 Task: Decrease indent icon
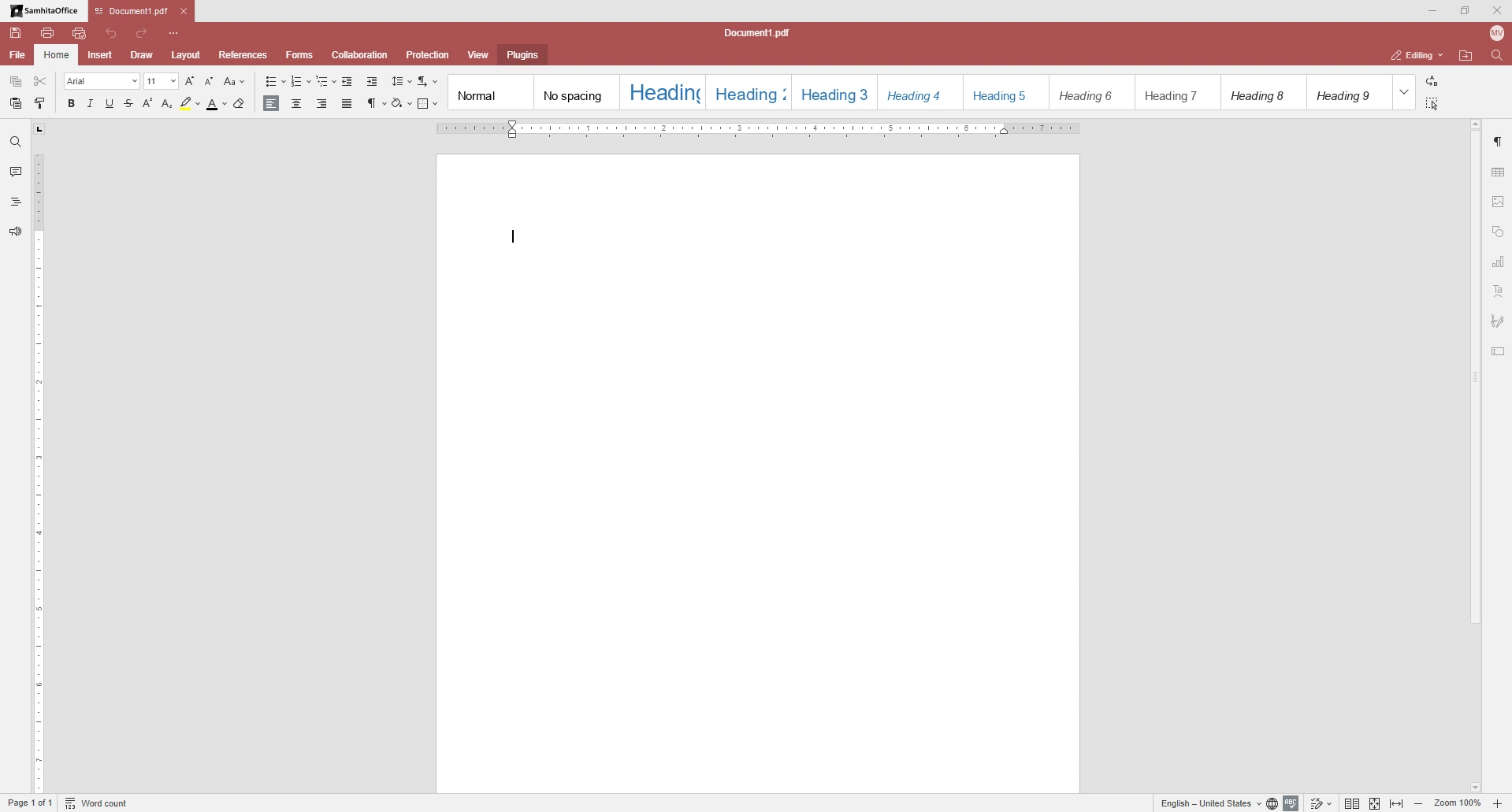coord(347,82)
